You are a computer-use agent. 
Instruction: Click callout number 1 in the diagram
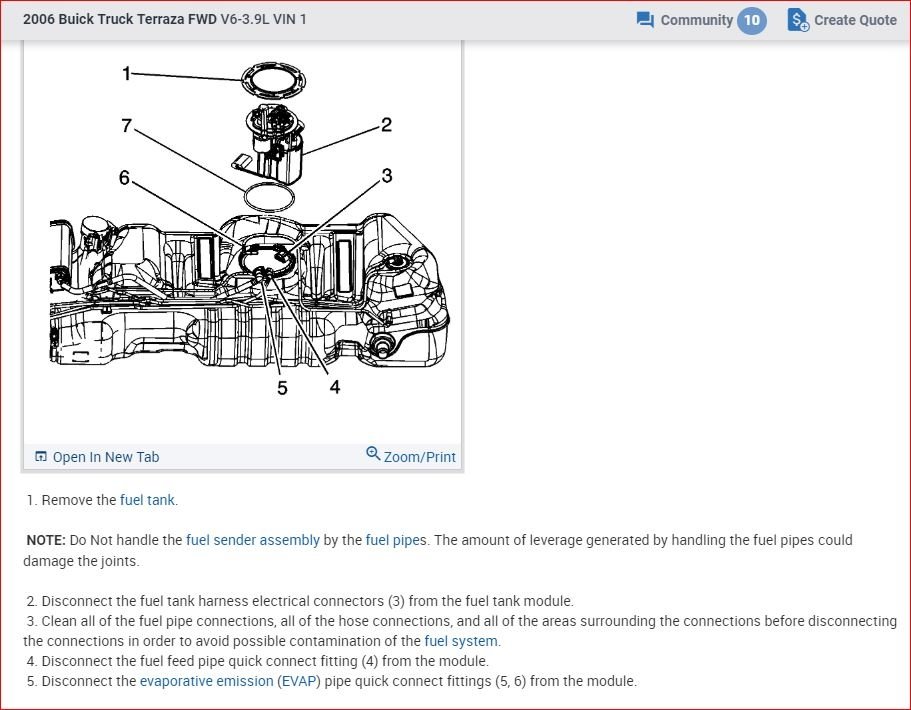click(127, 73)
